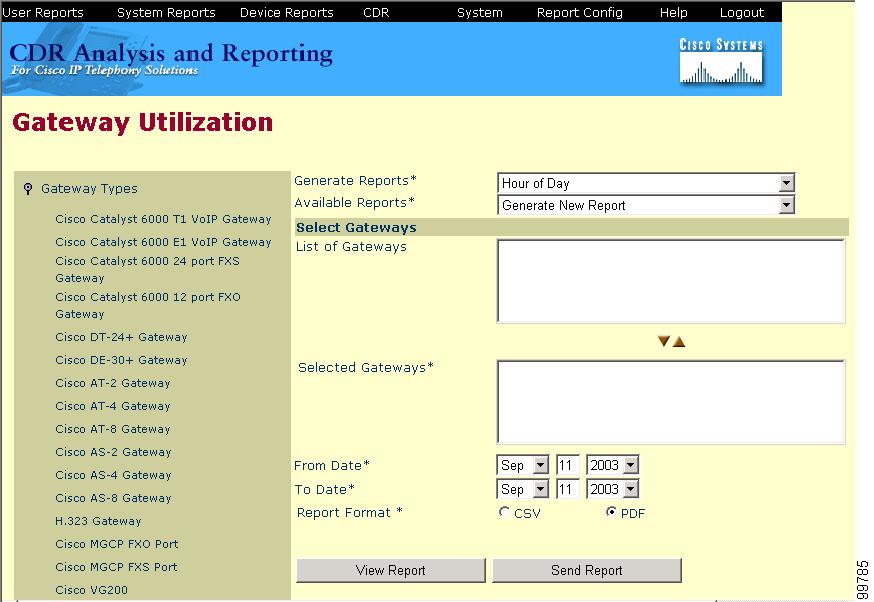The height and width of the screenshot is (602, 874).
Task: Select PDF report format
Action: (x=611, y=512)
